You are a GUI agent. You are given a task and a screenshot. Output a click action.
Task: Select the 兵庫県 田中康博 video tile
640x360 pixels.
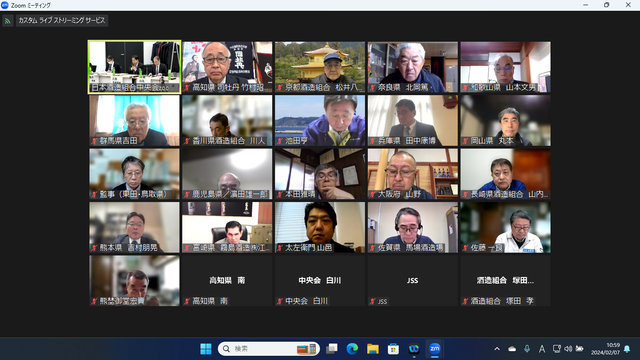click(413, 120)
